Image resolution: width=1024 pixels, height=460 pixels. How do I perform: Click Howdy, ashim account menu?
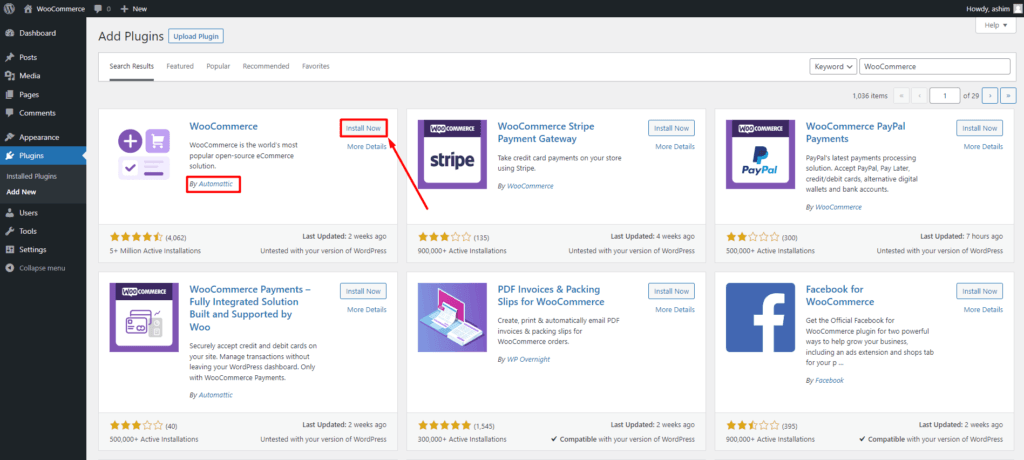993,8
